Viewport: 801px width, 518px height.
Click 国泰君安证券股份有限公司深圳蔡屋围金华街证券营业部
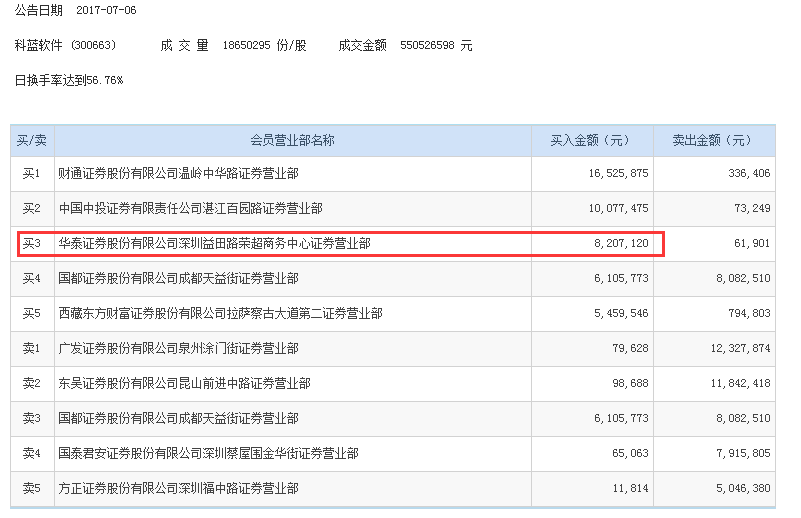[x=208, y=454]
